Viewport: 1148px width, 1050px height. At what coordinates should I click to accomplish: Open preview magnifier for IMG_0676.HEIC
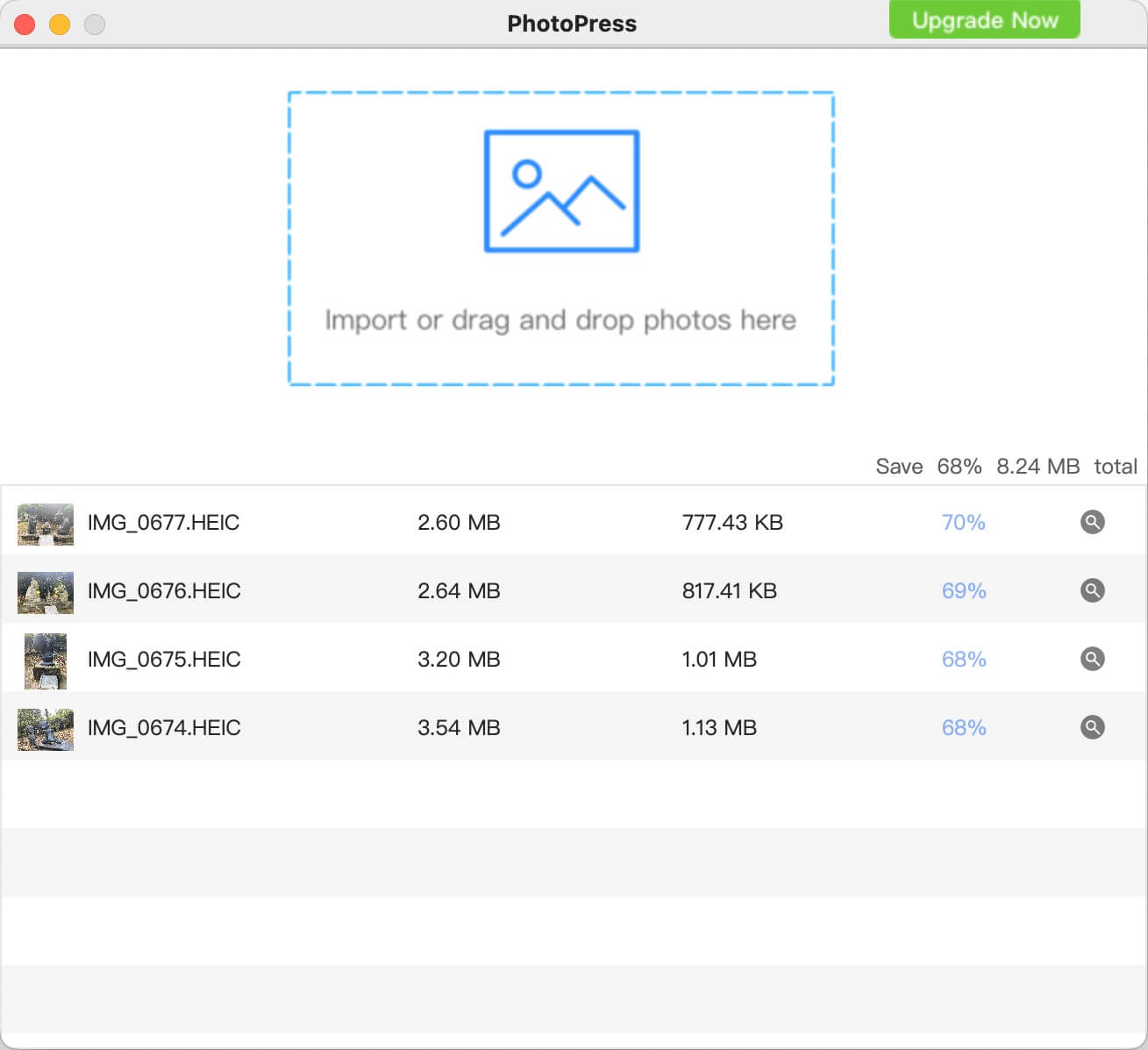pyautogui.click(x=1092, y=590)
